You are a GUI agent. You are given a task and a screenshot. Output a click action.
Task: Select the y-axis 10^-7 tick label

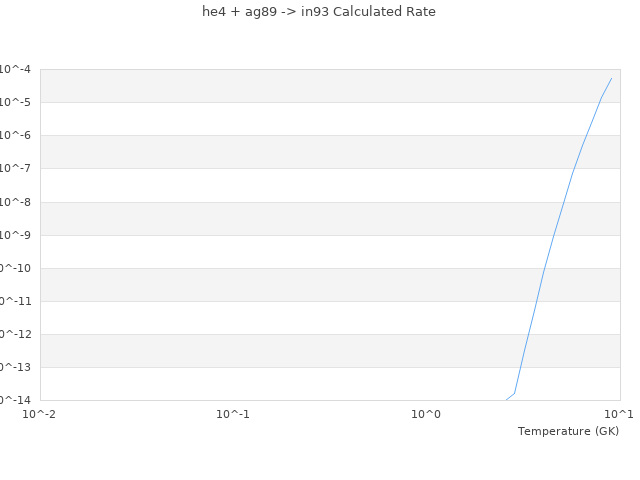click(15, 168)
